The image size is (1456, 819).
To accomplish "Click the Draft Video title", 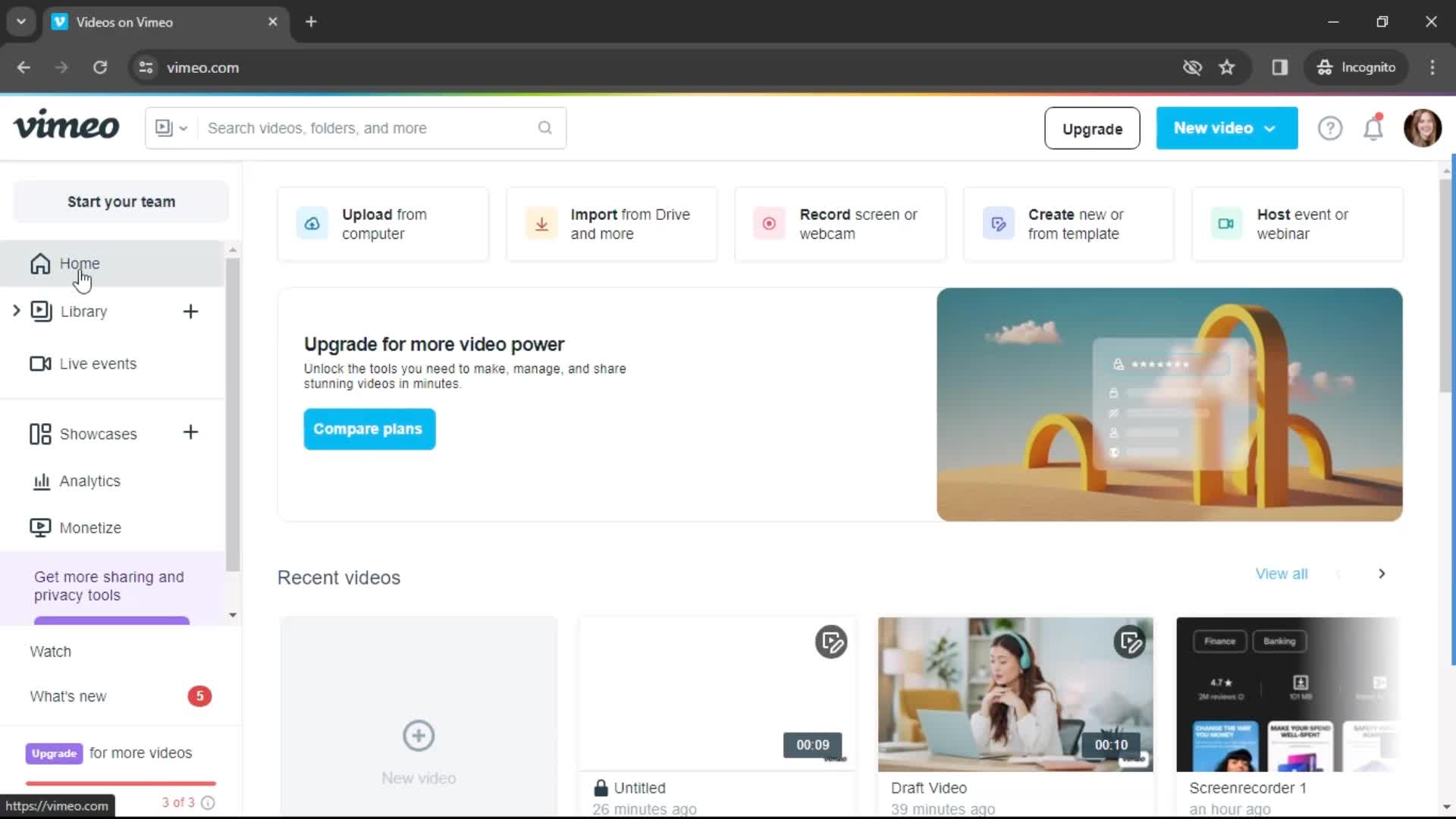I will tap(929, 788).
